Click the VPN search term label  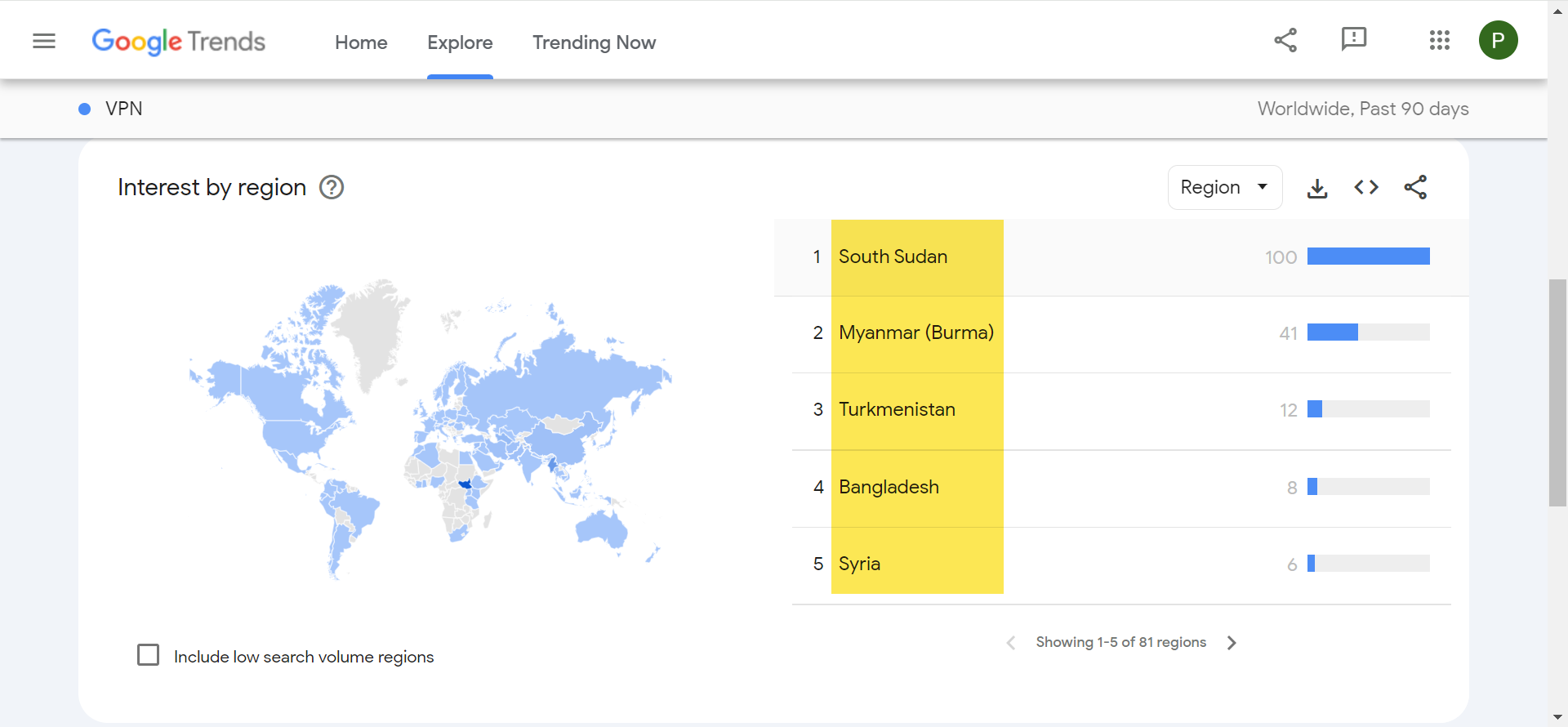coord(124,109)
